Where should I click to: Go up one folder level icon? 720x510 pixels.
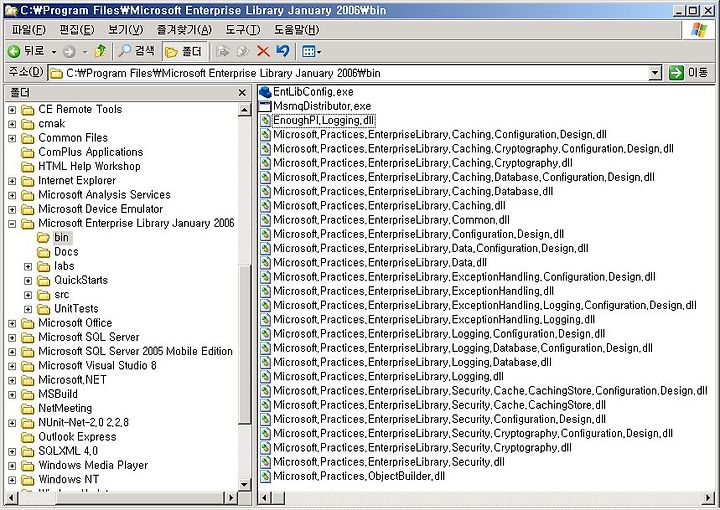point(100,51)
